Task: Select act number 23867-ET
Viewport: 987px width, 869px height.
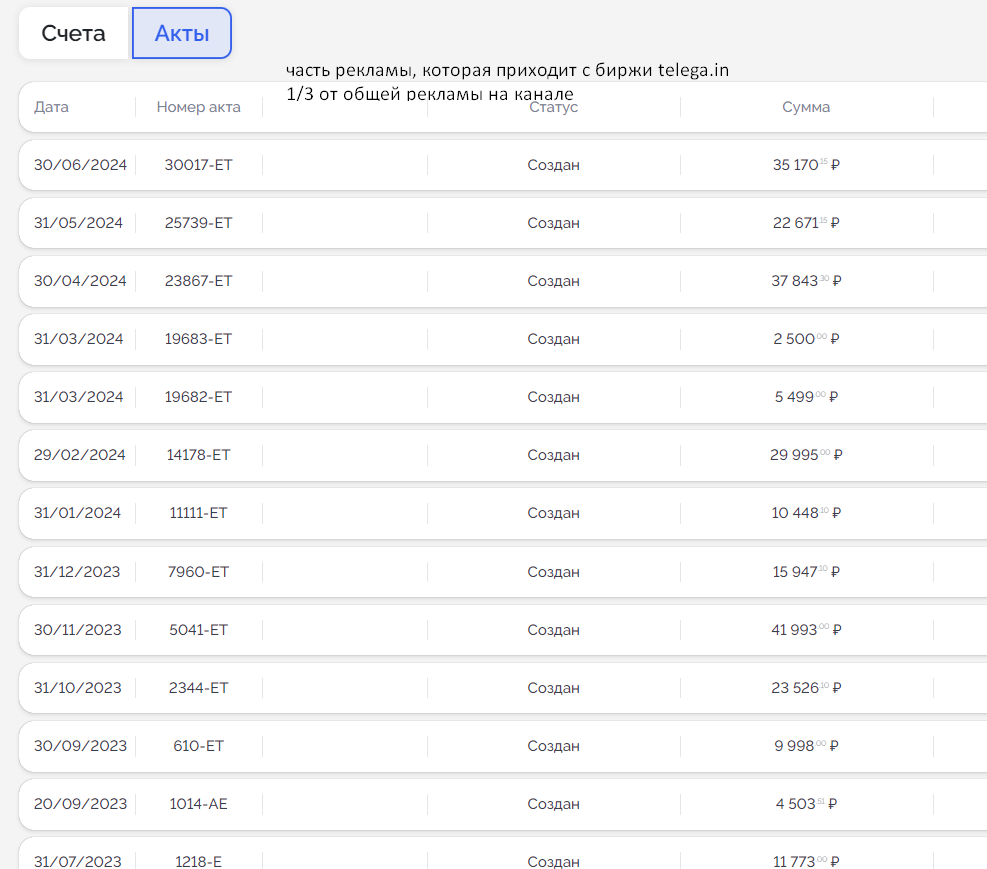Action: (x=198, y=281)
